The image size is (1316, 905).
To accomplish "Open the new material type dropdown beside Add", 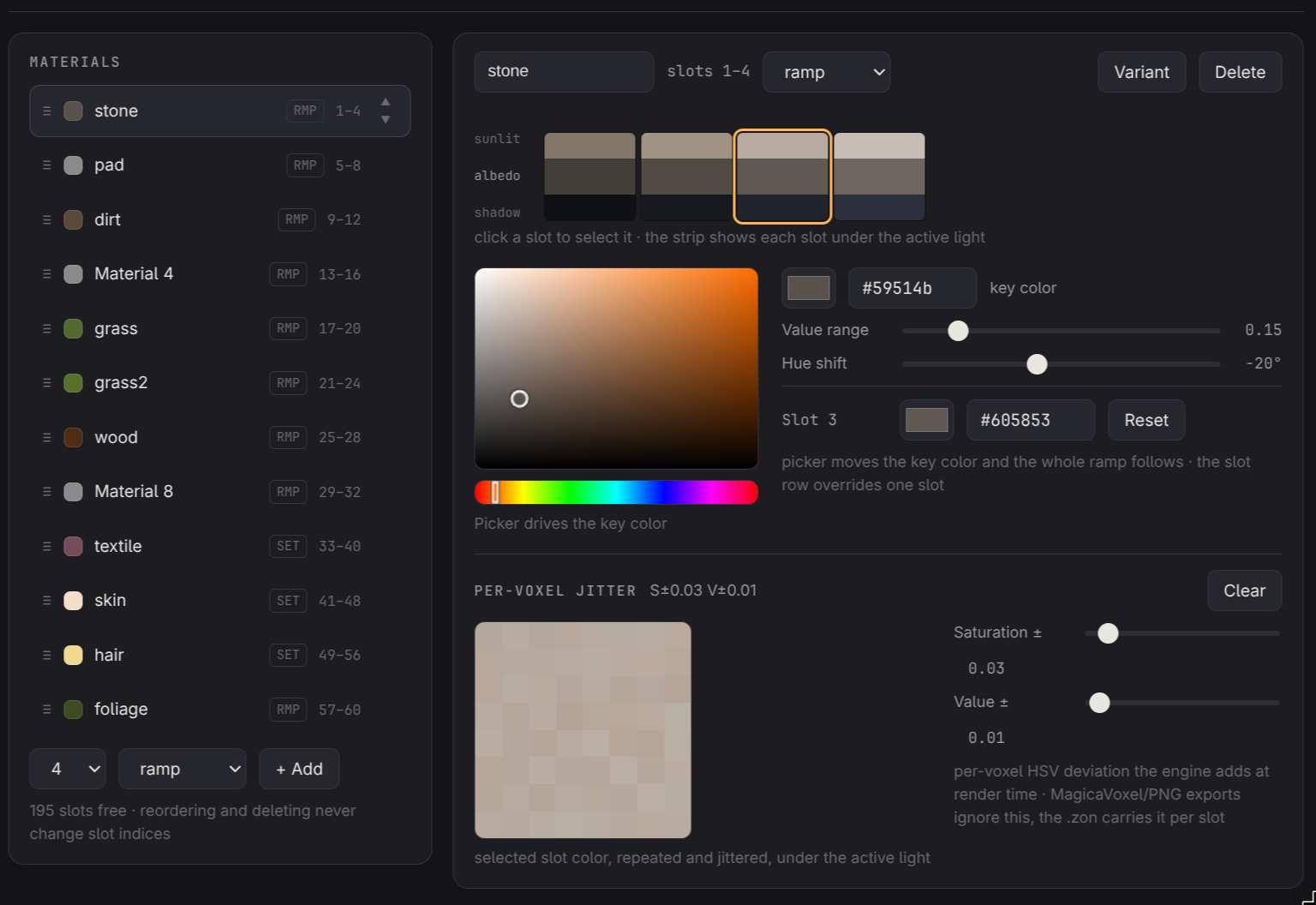I will [x=182, y=769].
